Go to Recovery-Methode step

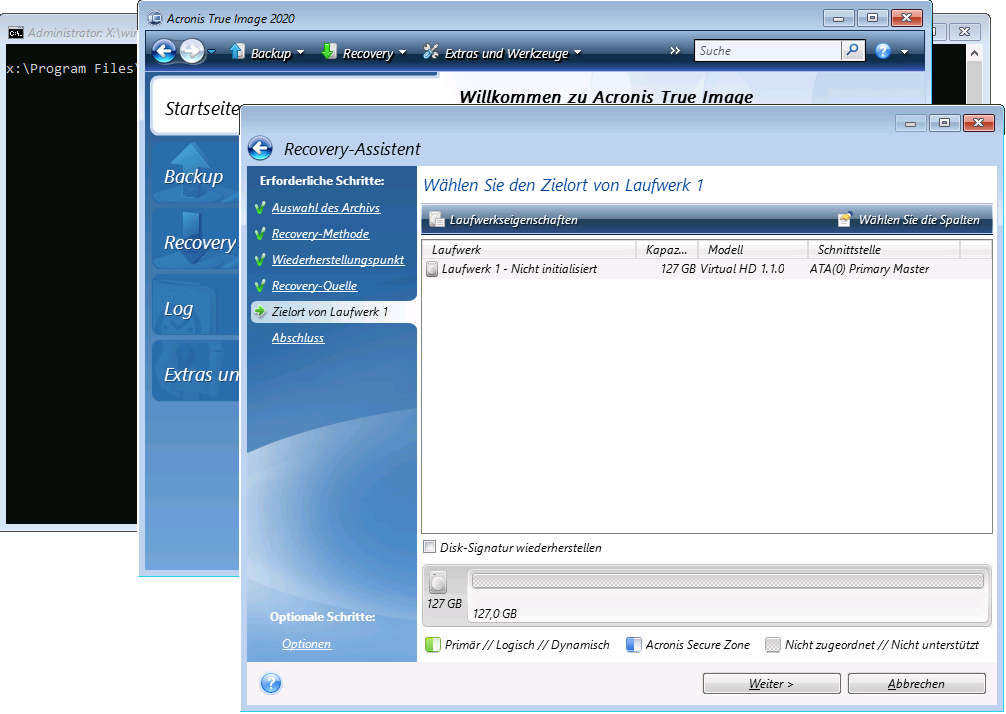tap(320, 234)
